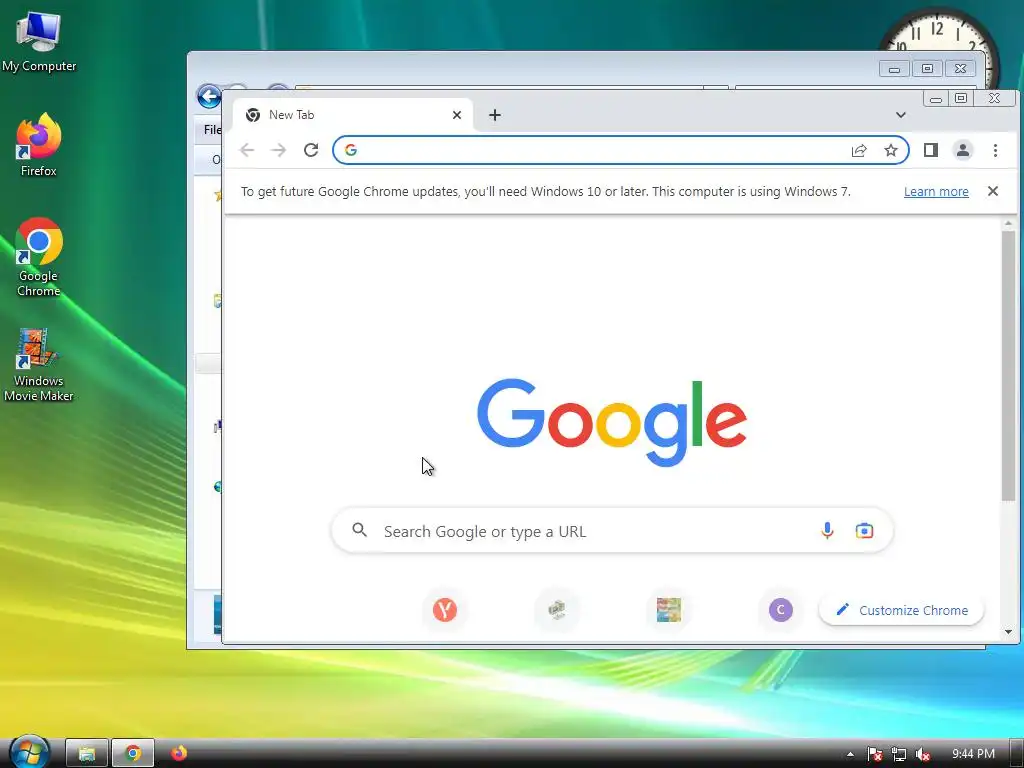Close the New Tab tab
The image size is (1024, 768).
tap(457, 115)
